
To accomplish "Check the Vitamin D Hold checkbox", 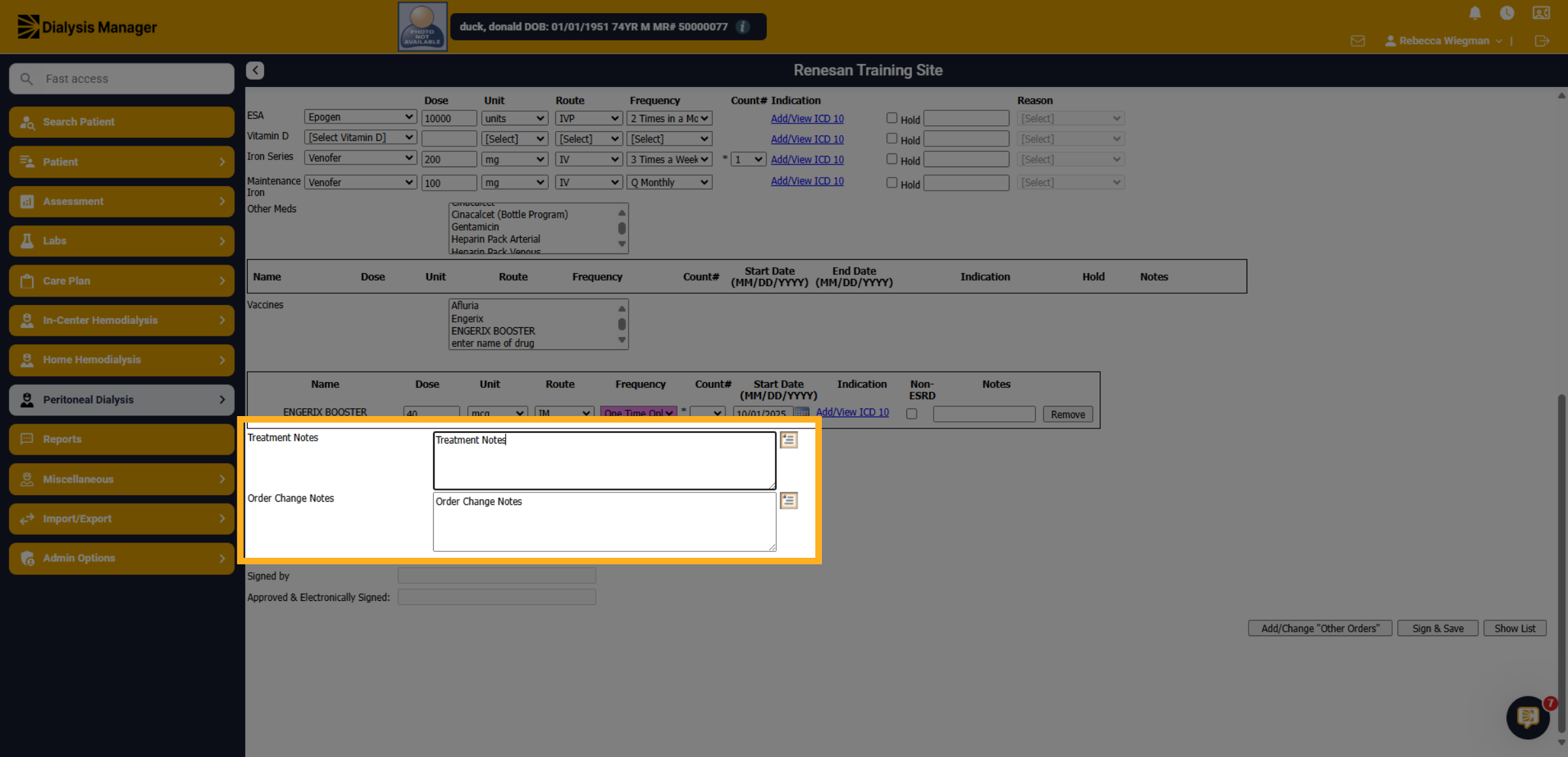I will [892, 138].
